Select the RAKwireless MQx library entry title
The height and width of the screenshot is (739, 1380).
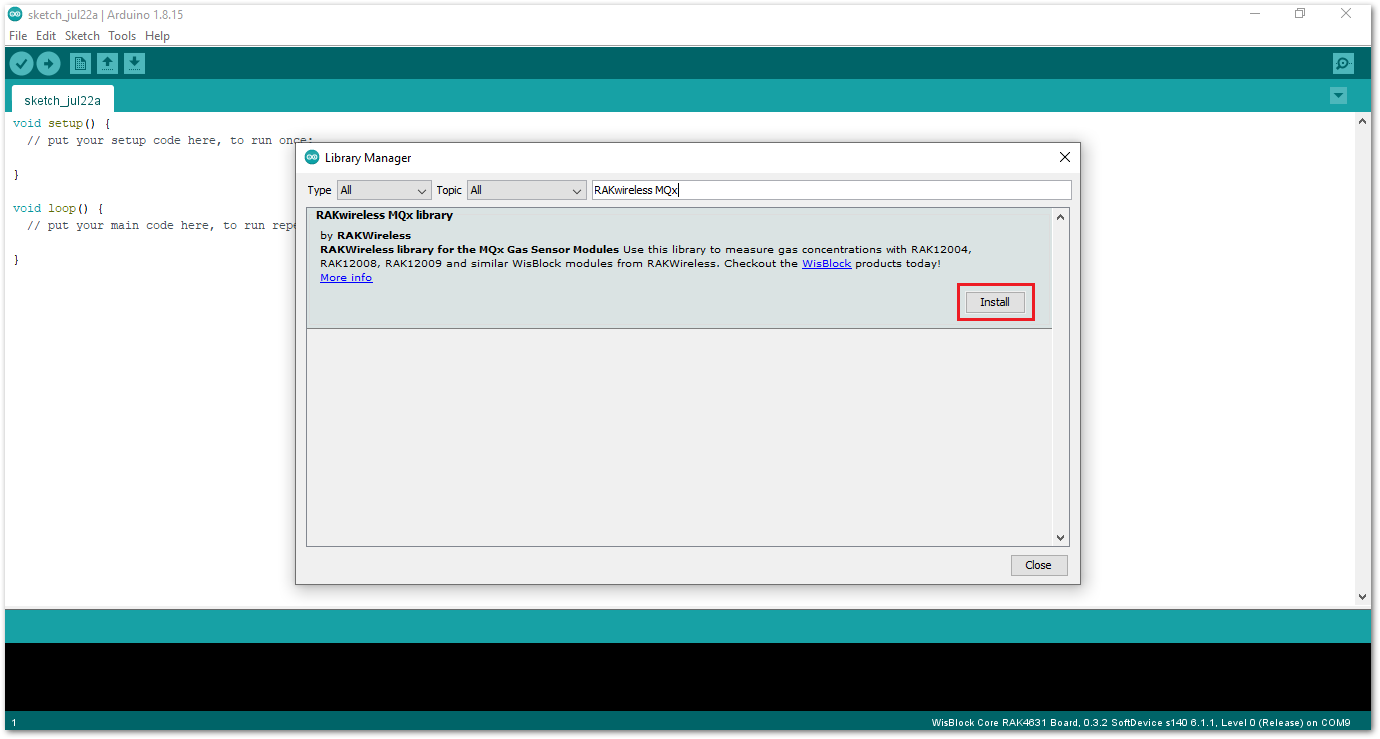click(384, 215)
